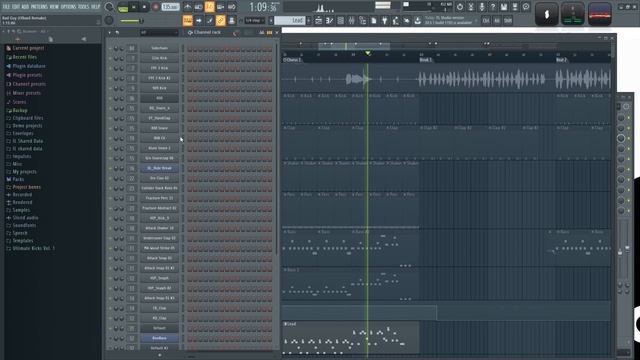
Task: Toggle the highlighted orange countdown icon in top row
Action: (x=209, y=7)
